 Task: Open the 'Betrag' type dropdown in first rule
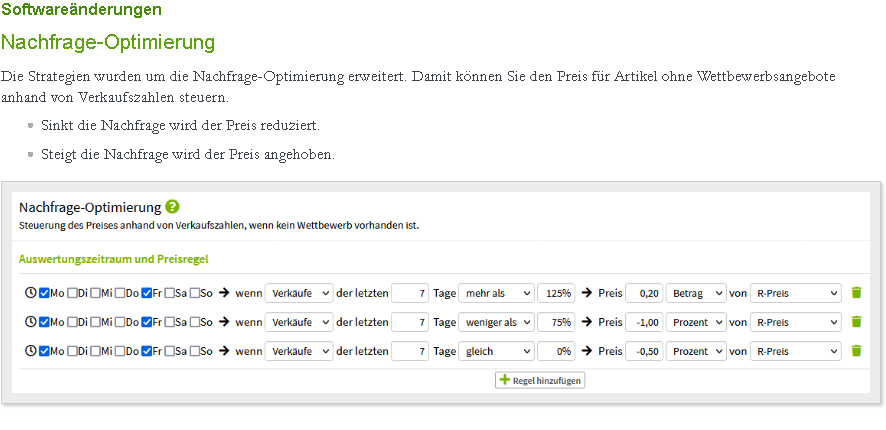pos(696,293)
